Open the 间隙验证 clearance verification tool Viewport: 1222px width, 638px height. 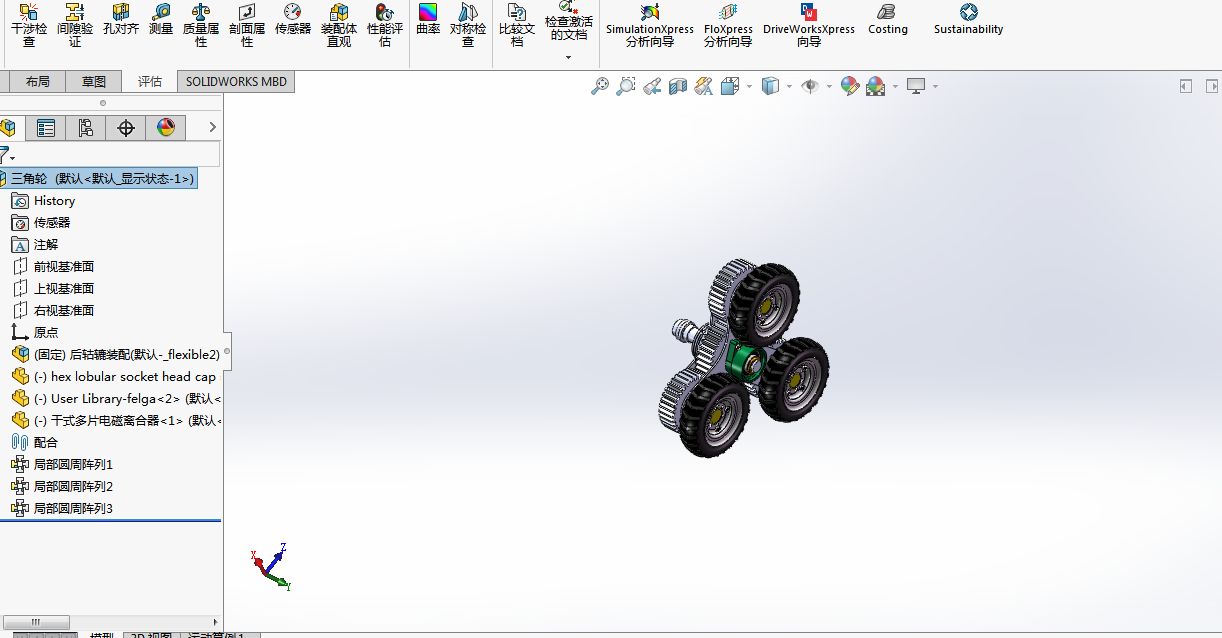pyautogui.click(x=75, y=25)
